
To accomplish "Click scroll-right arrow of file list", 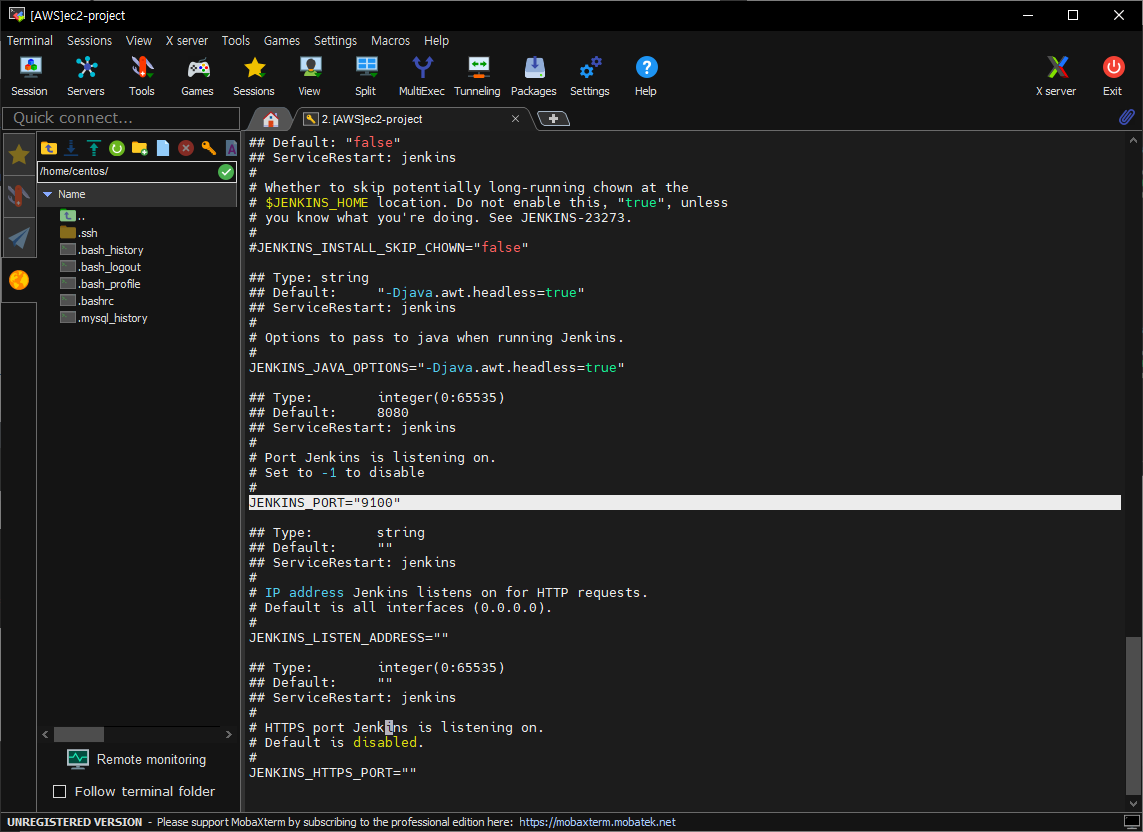I will coord(229,734).
